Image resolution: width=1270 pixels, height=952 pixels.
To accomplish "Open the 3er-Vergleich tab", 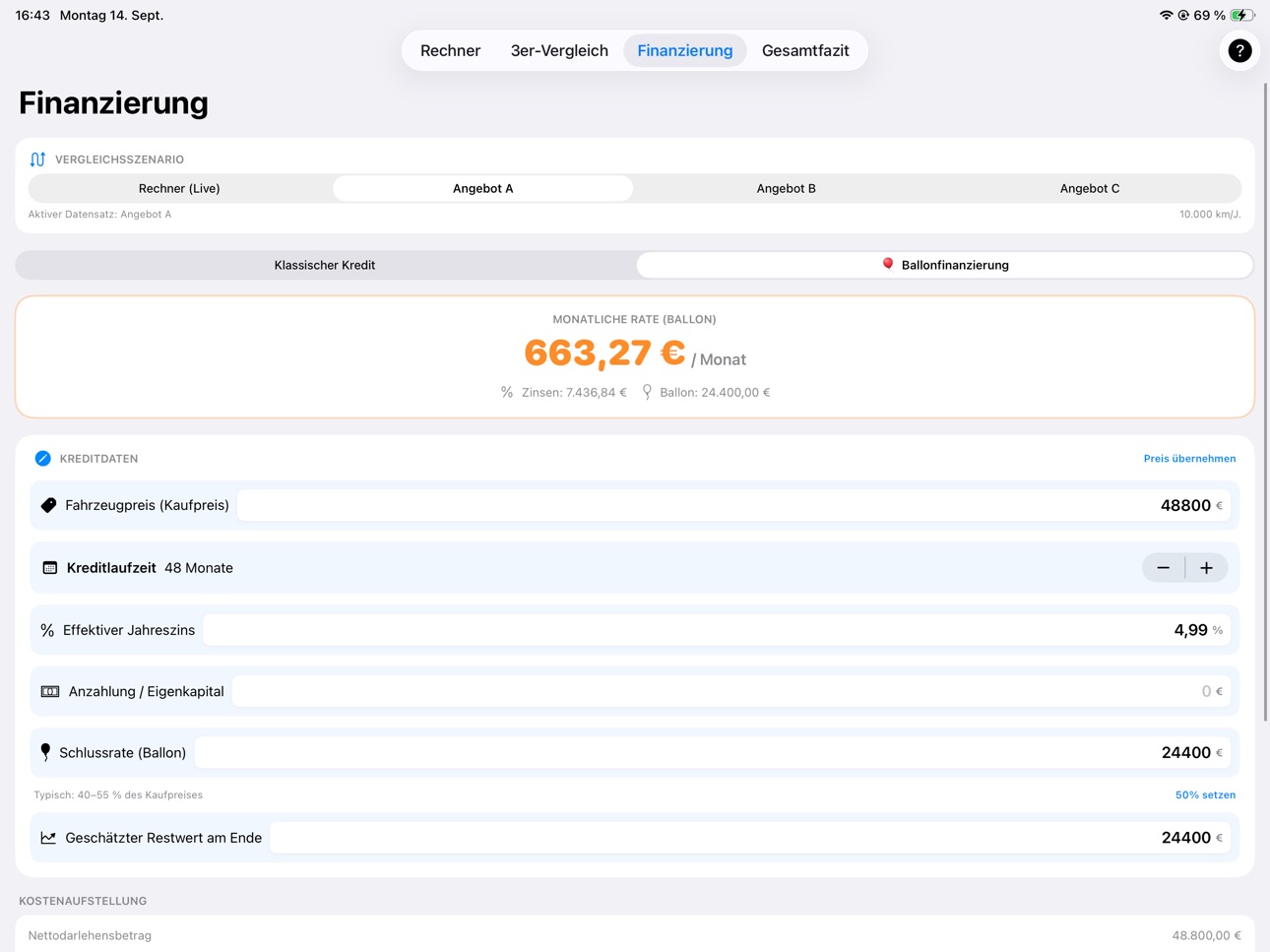I will 559,50.
